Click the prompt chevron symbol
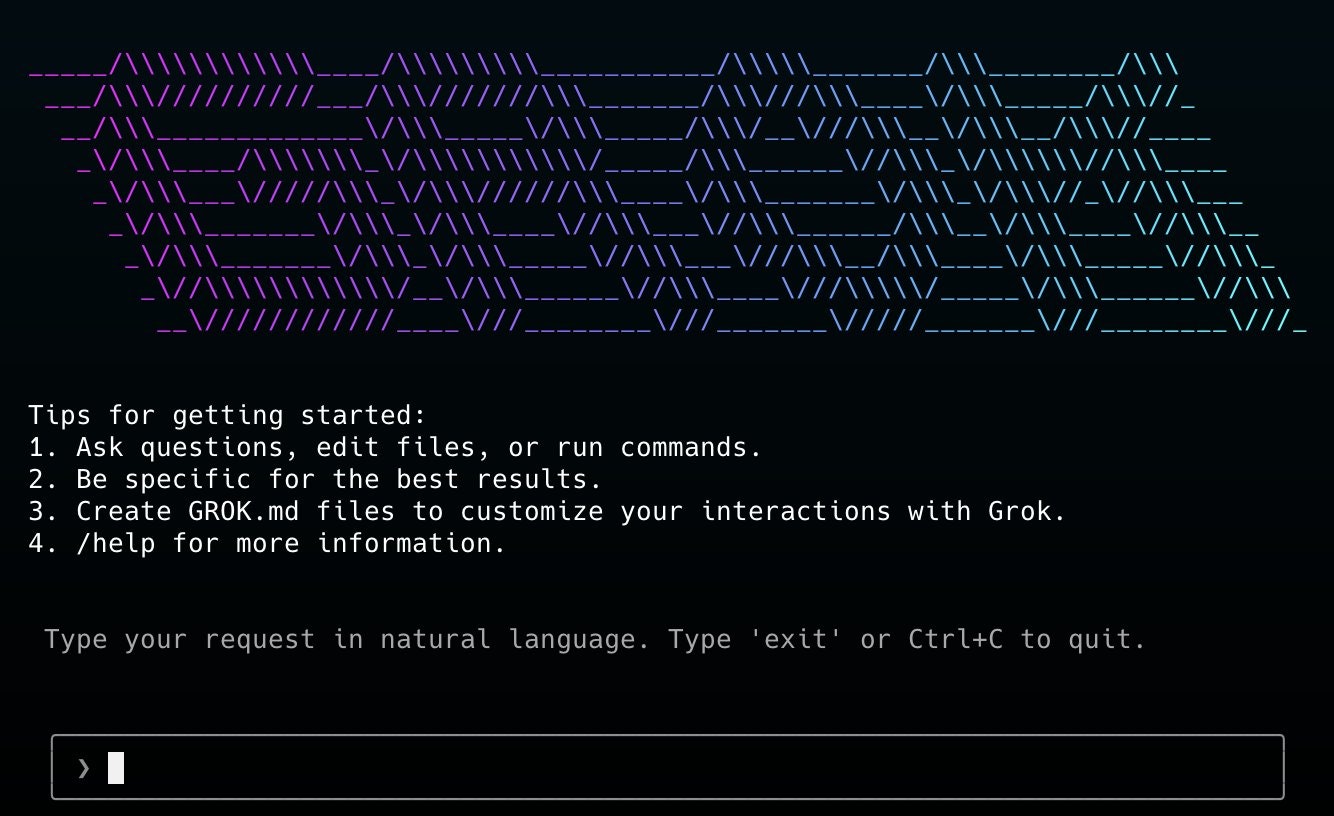Image resolution: width=1334 pixels, height=816 pixels. [x=83, y=768]
